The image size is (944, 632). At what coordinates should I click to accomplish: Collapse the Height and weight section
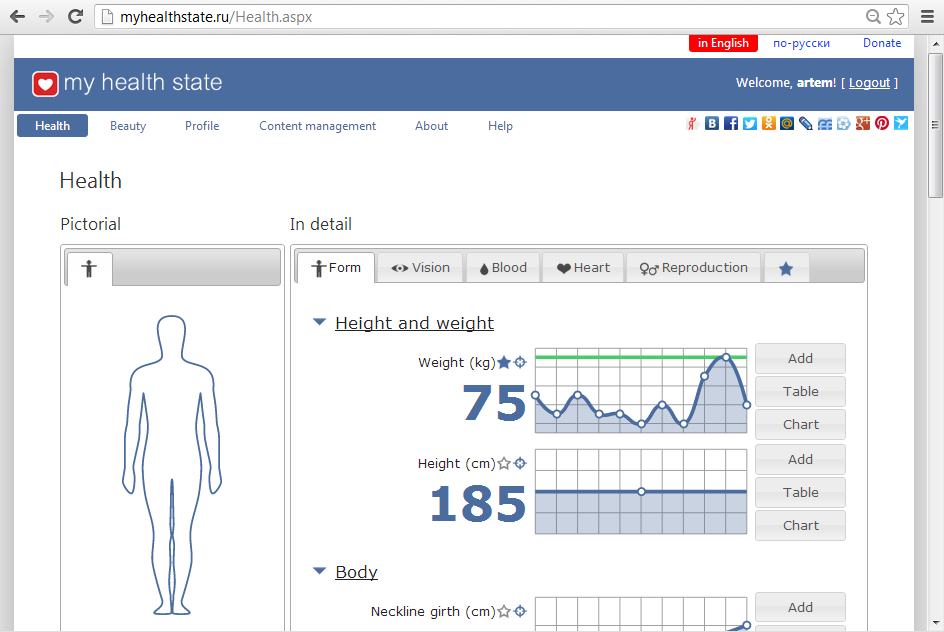point(319,323)
